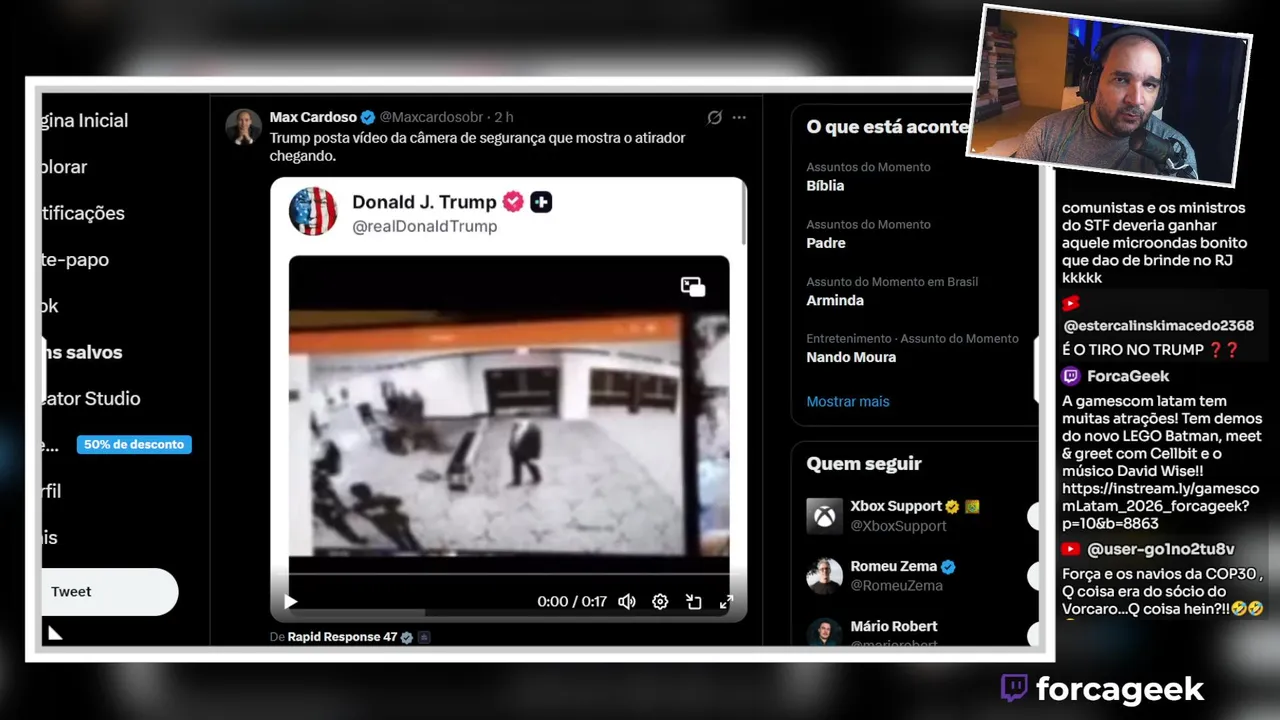Click Romeu Zema avatar
1280x720 pixels.
click(x=825, y=576)
